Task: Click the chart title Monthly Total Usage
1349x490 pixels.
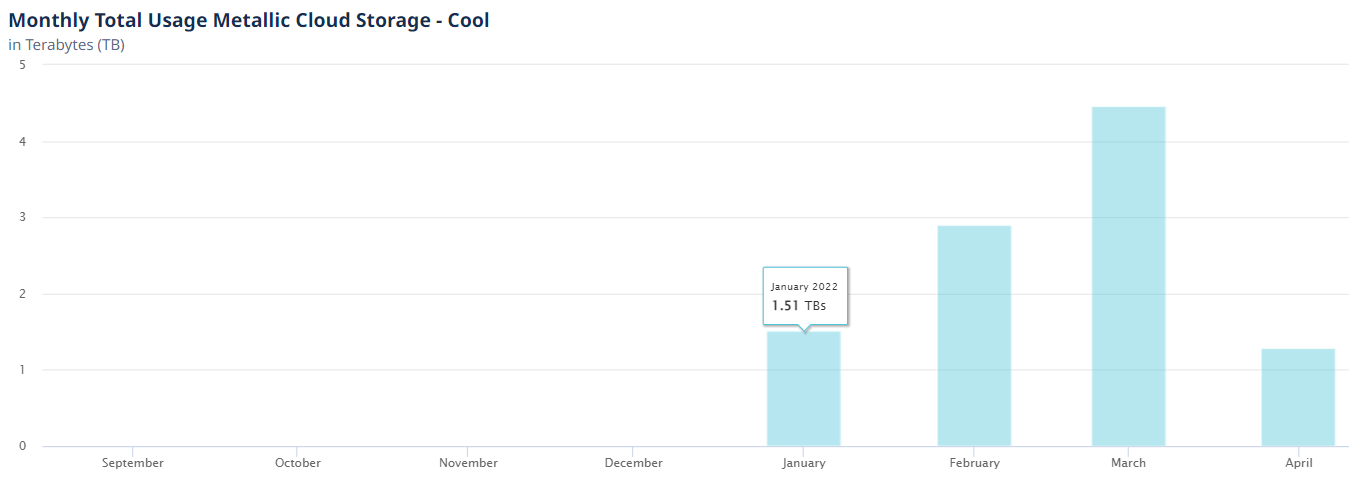Action: (249, 20)
